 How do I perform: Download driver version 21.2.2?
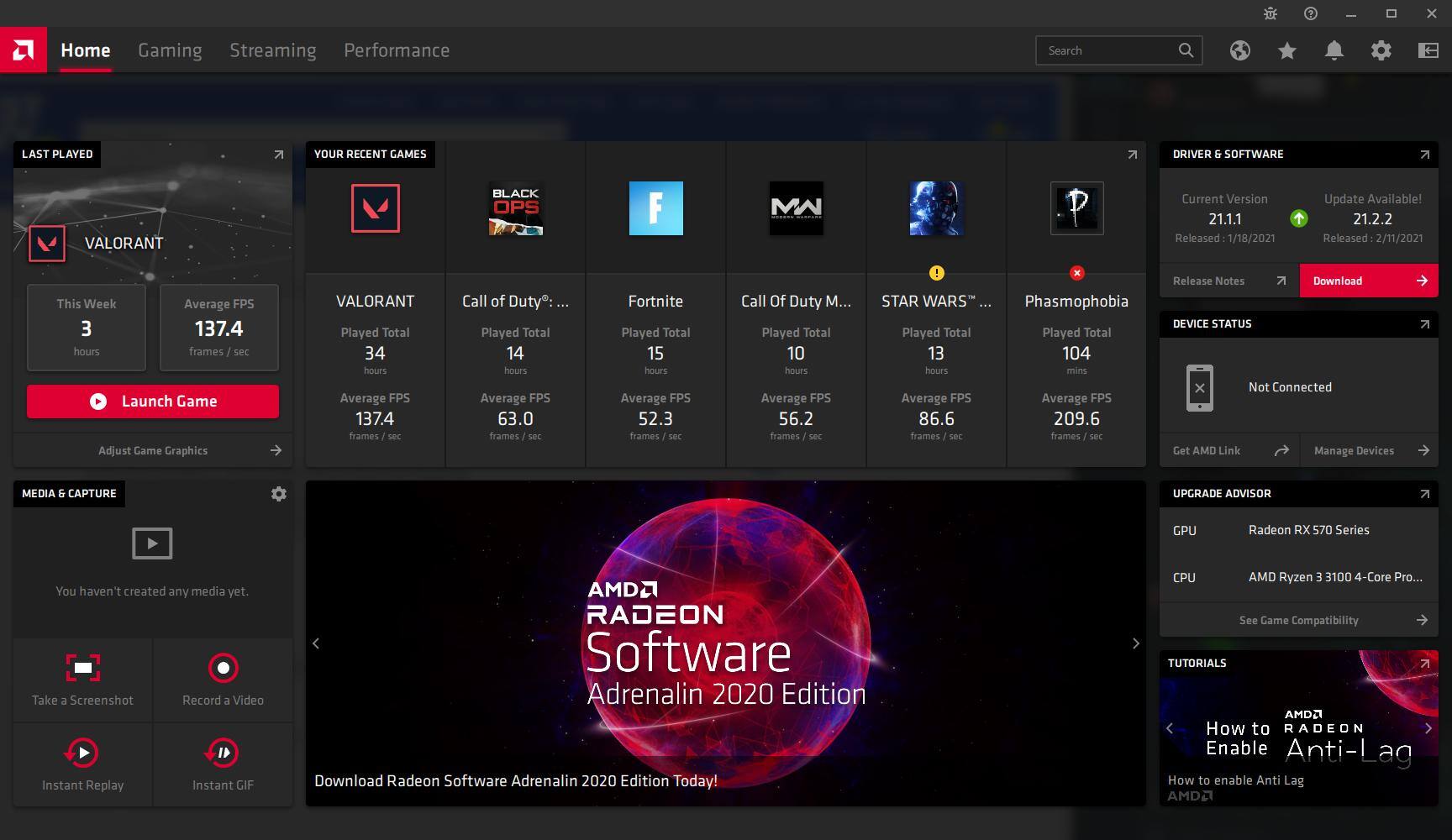coord(1368,281)
